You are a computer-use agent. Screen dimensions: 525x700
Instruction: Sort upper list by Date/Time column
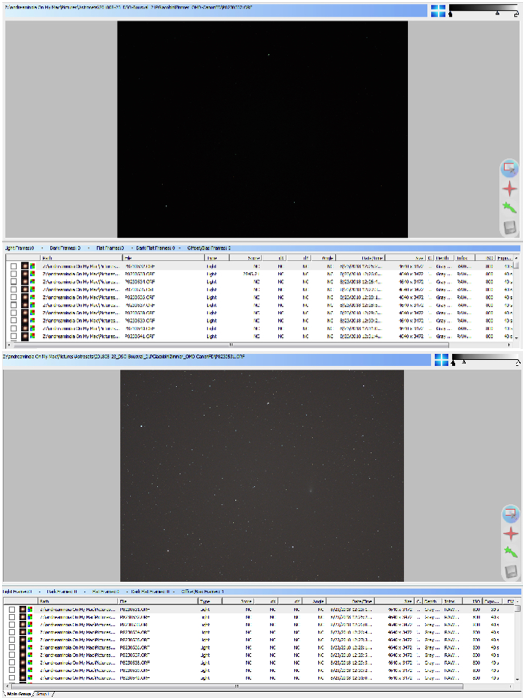361,258
